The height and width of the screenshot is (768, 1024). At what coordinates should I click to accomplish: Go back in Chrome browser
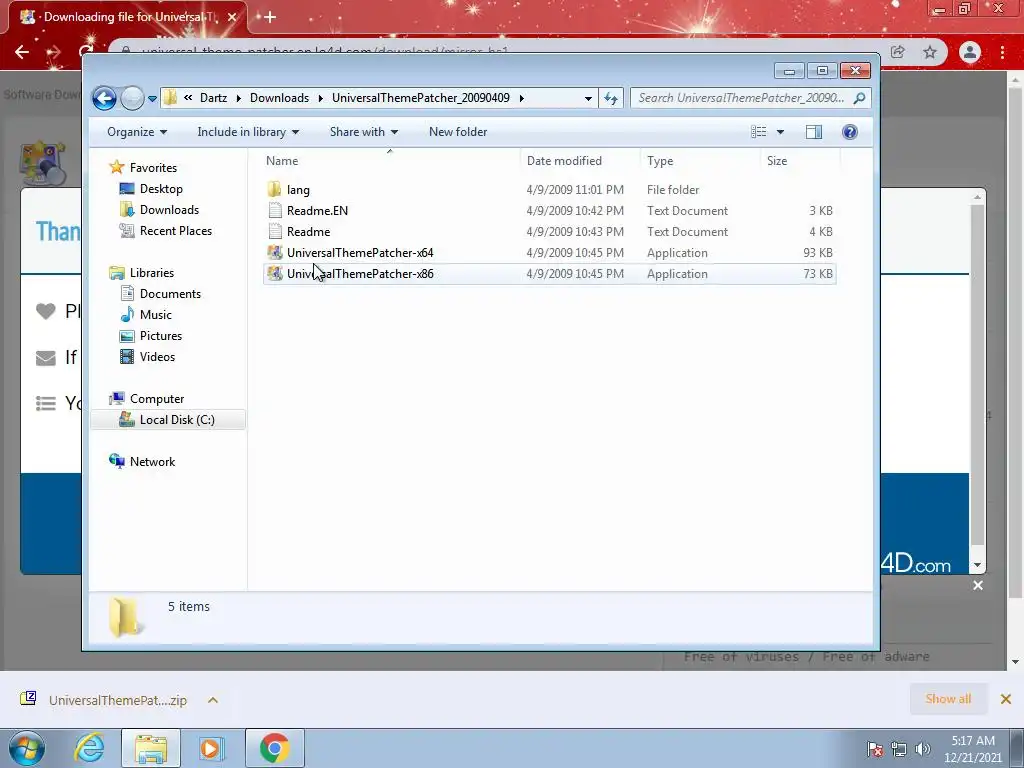click(x=22, y=52)
